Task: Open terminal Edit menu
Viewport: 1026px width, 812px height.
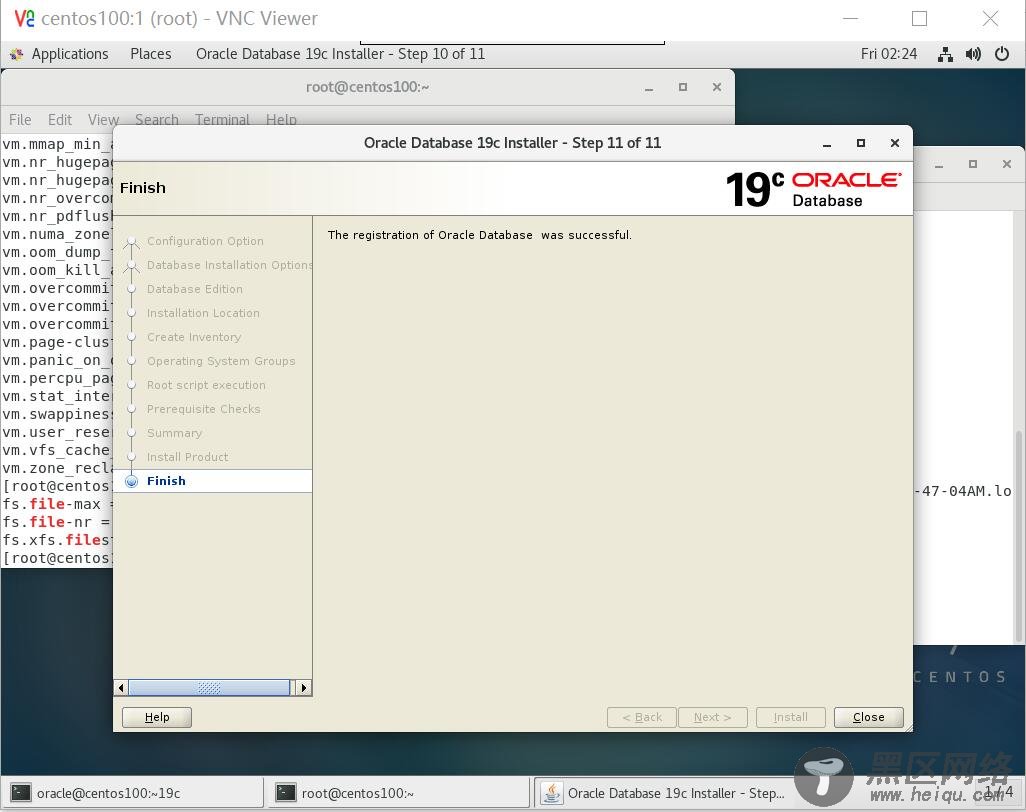Action: (x=60, y=120)
